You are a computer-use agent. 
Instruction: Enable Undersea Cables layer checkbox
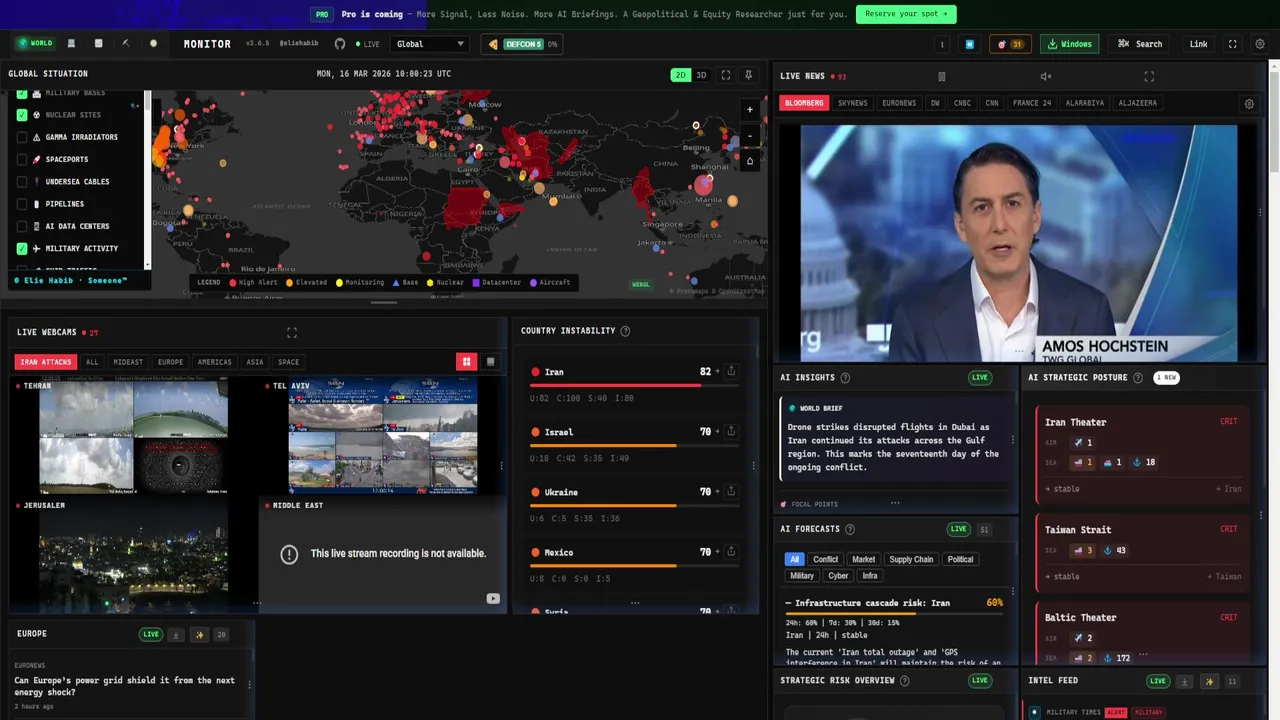pos(22,182)
